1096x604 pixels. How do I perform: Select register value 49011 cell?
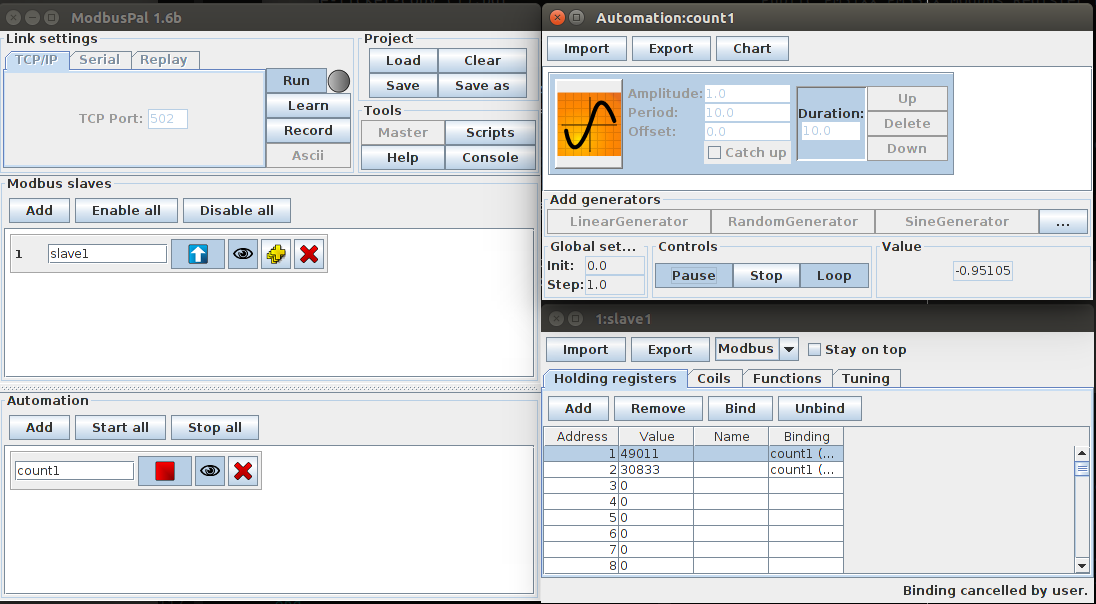point(656,454)
